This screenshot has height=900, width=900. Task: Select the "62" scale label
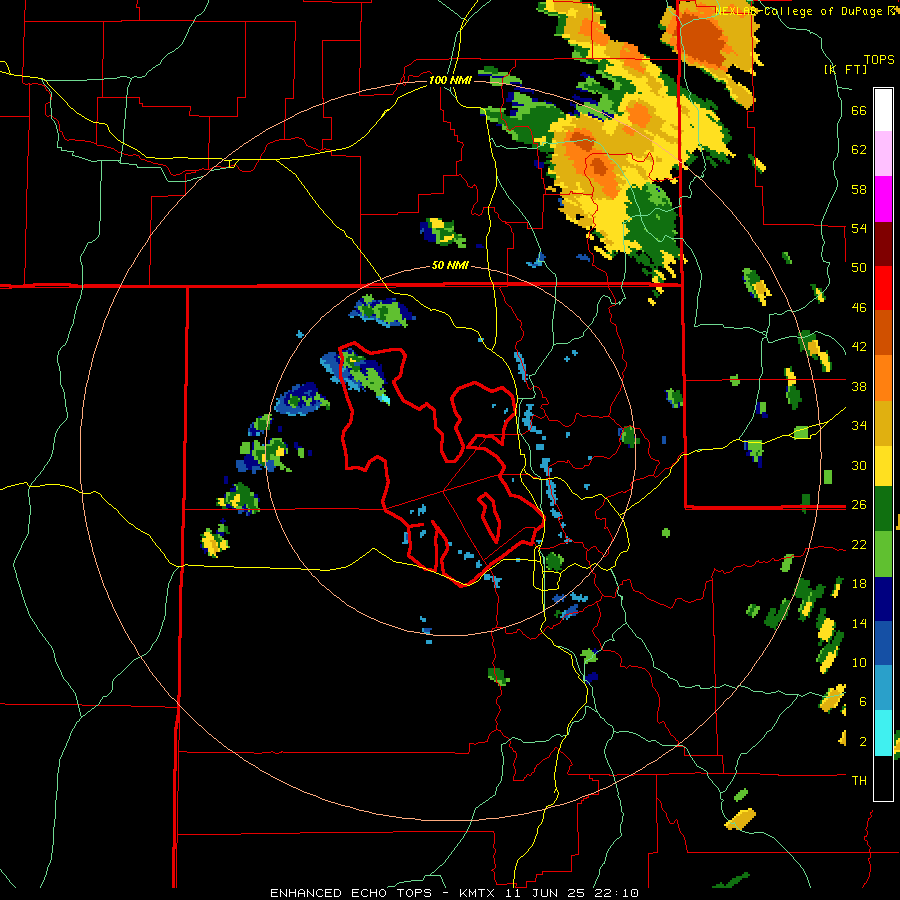859,150
